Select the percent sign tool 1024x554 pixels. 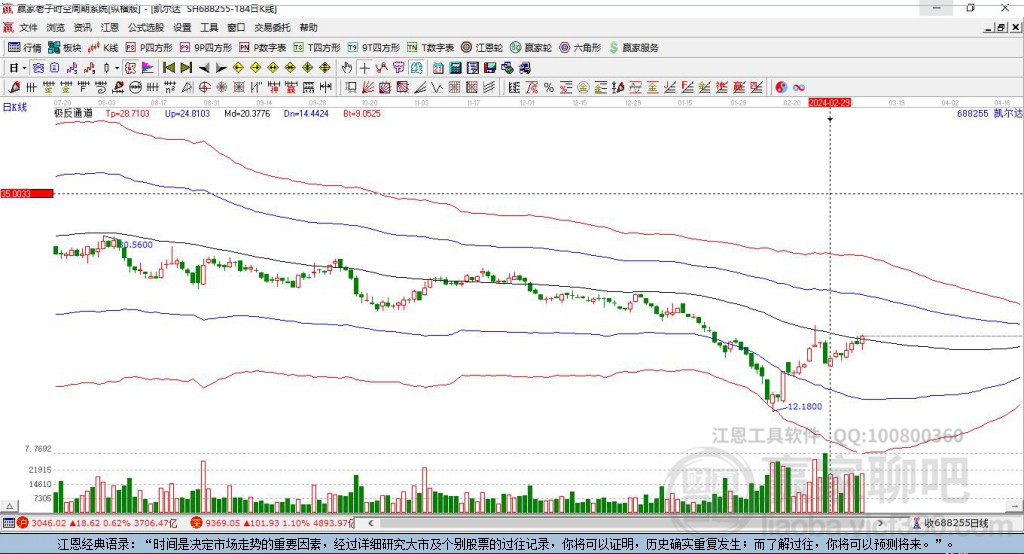(549, 88)
